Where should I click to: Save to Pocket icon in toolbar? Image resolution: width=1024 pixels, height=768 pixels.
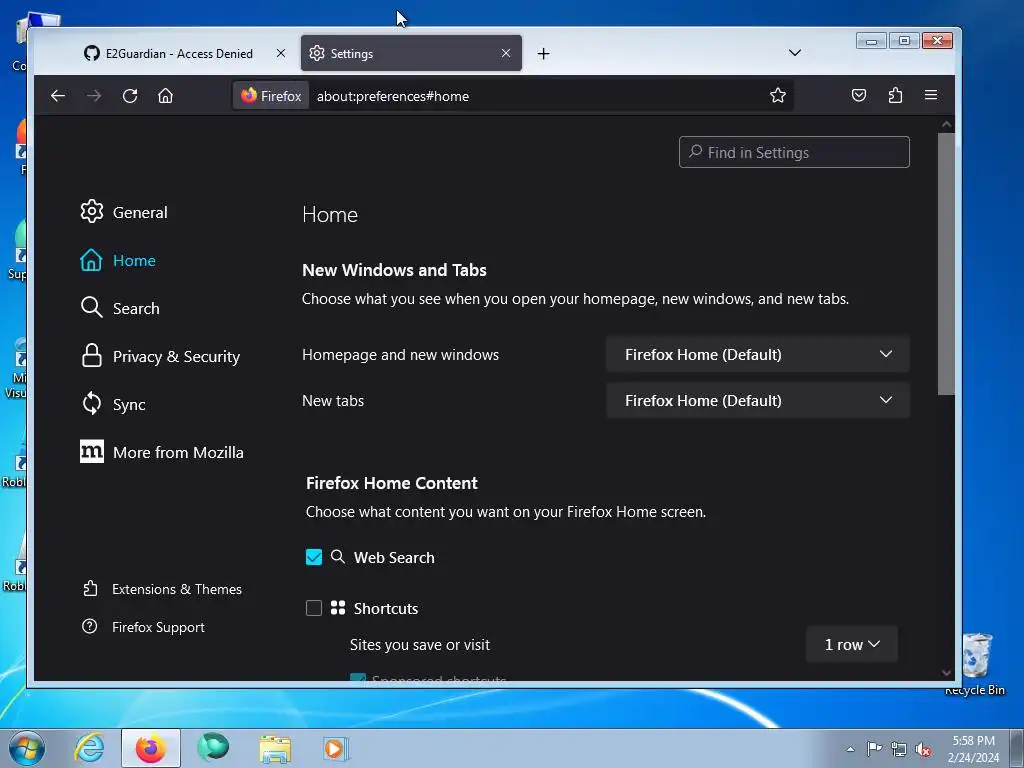tap(859, 95)
